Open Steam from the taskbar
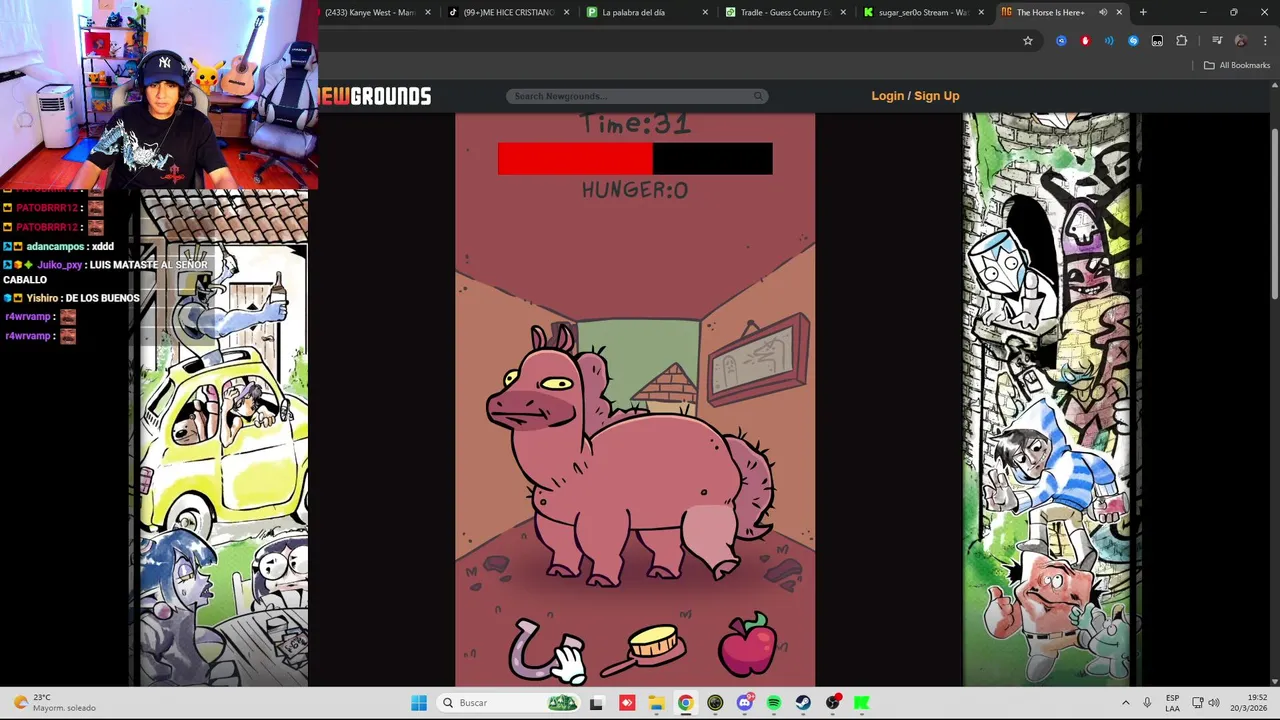Viewport: 1280px width, 720px height. click(x=803, y=703)
